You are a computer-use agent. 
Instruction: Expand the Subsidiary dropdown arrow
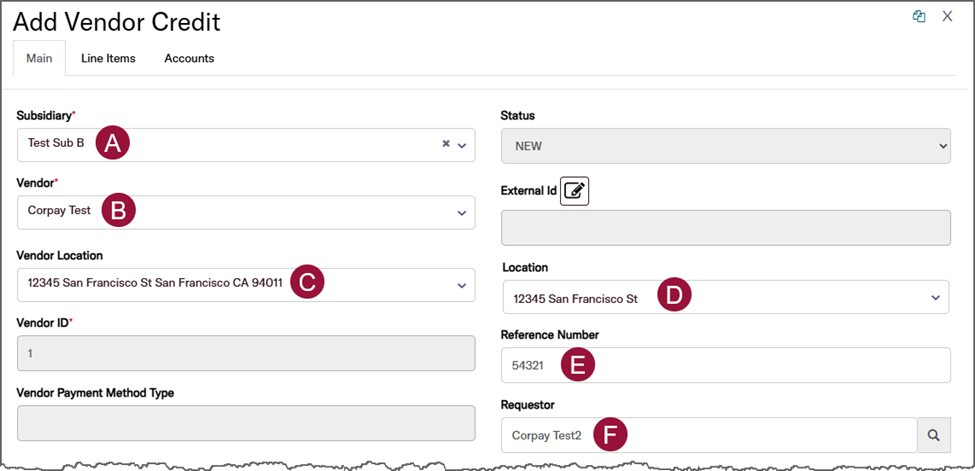(x=462, y=145)
